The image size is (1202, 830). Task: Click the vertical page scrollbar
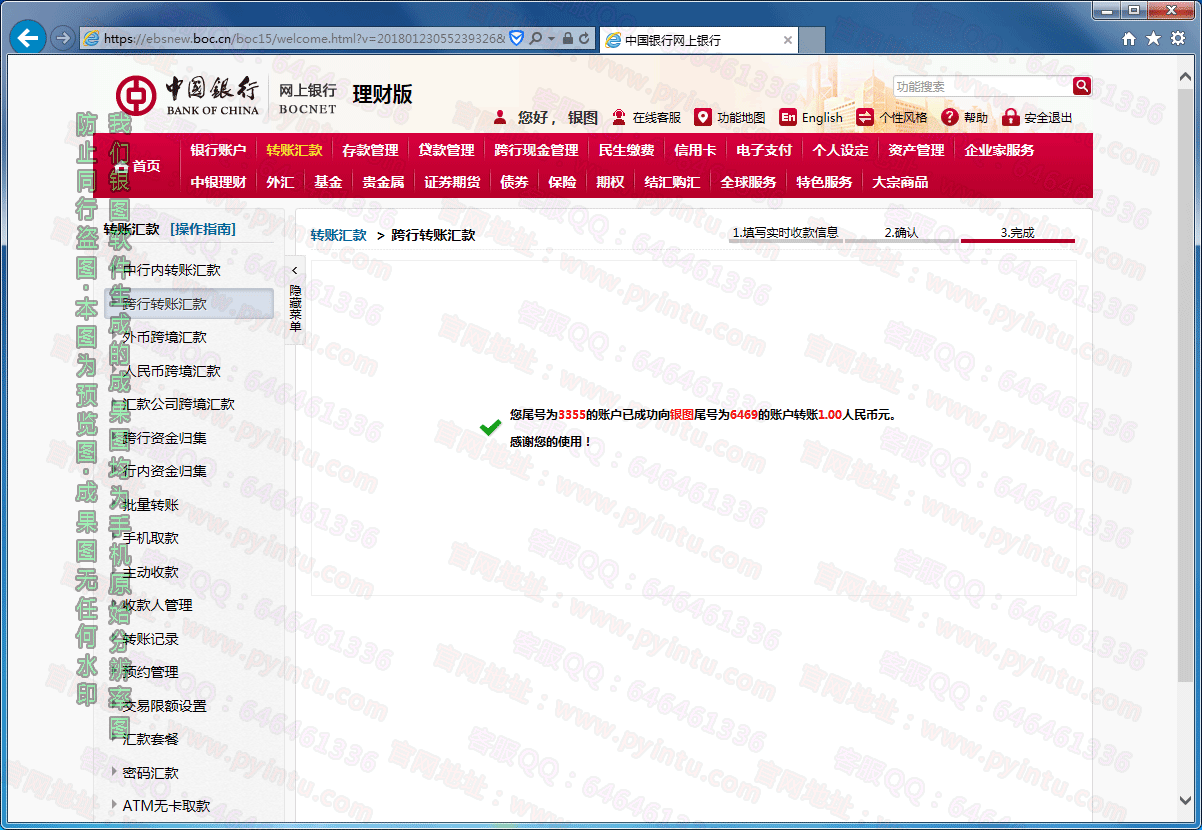(x=1186, y=386)
